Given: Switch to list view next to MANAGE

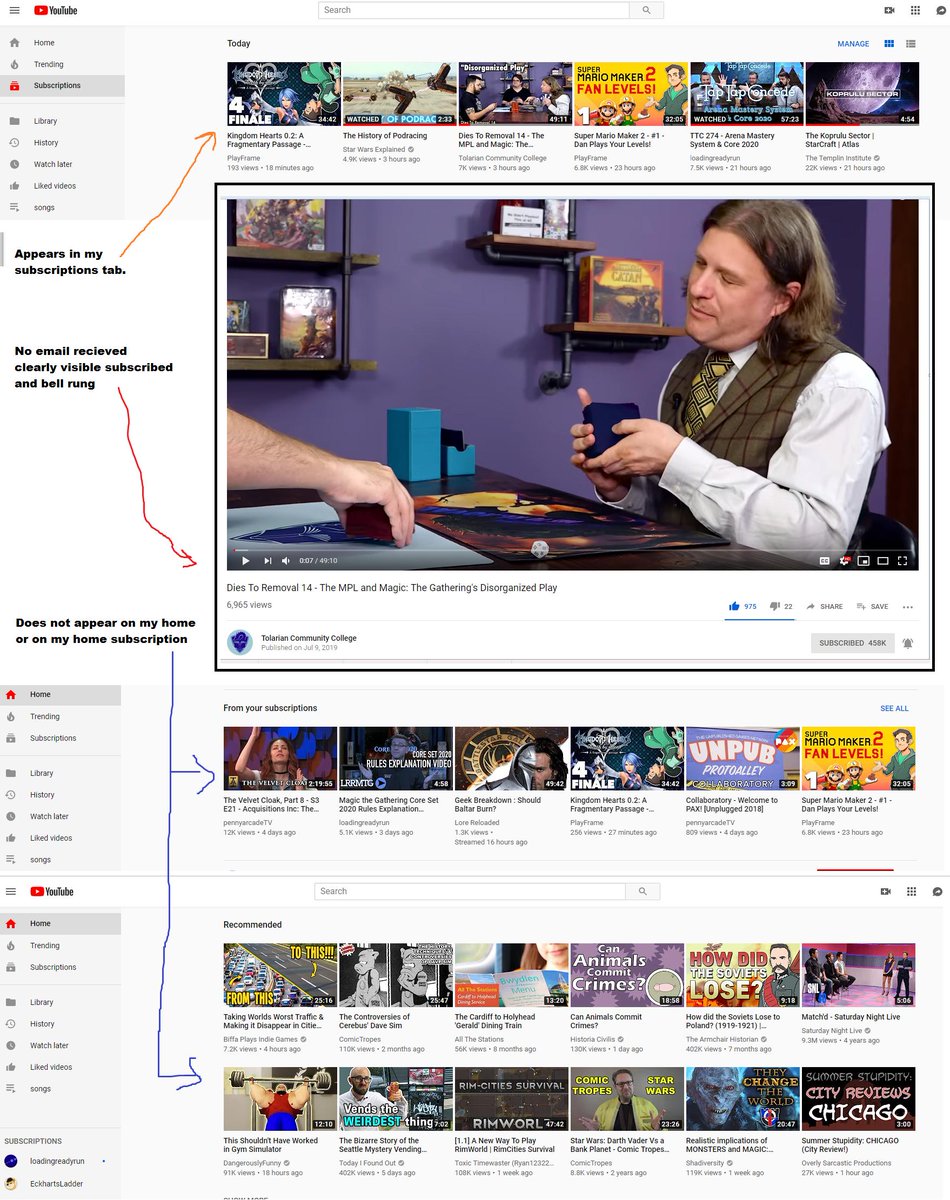Looking at the screenshot, I should [911, 44].
